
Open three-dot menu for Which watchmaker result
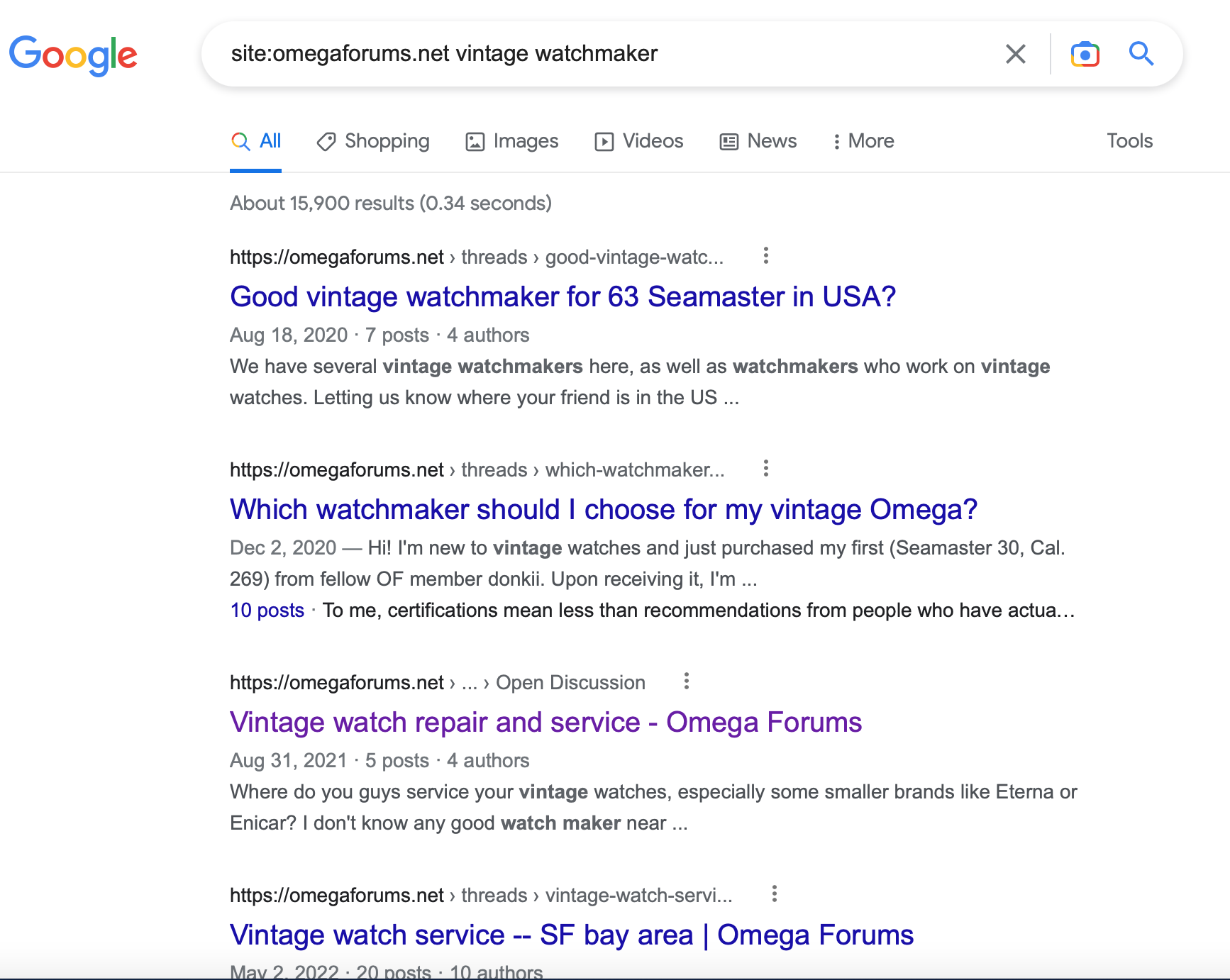pos(765,469)
